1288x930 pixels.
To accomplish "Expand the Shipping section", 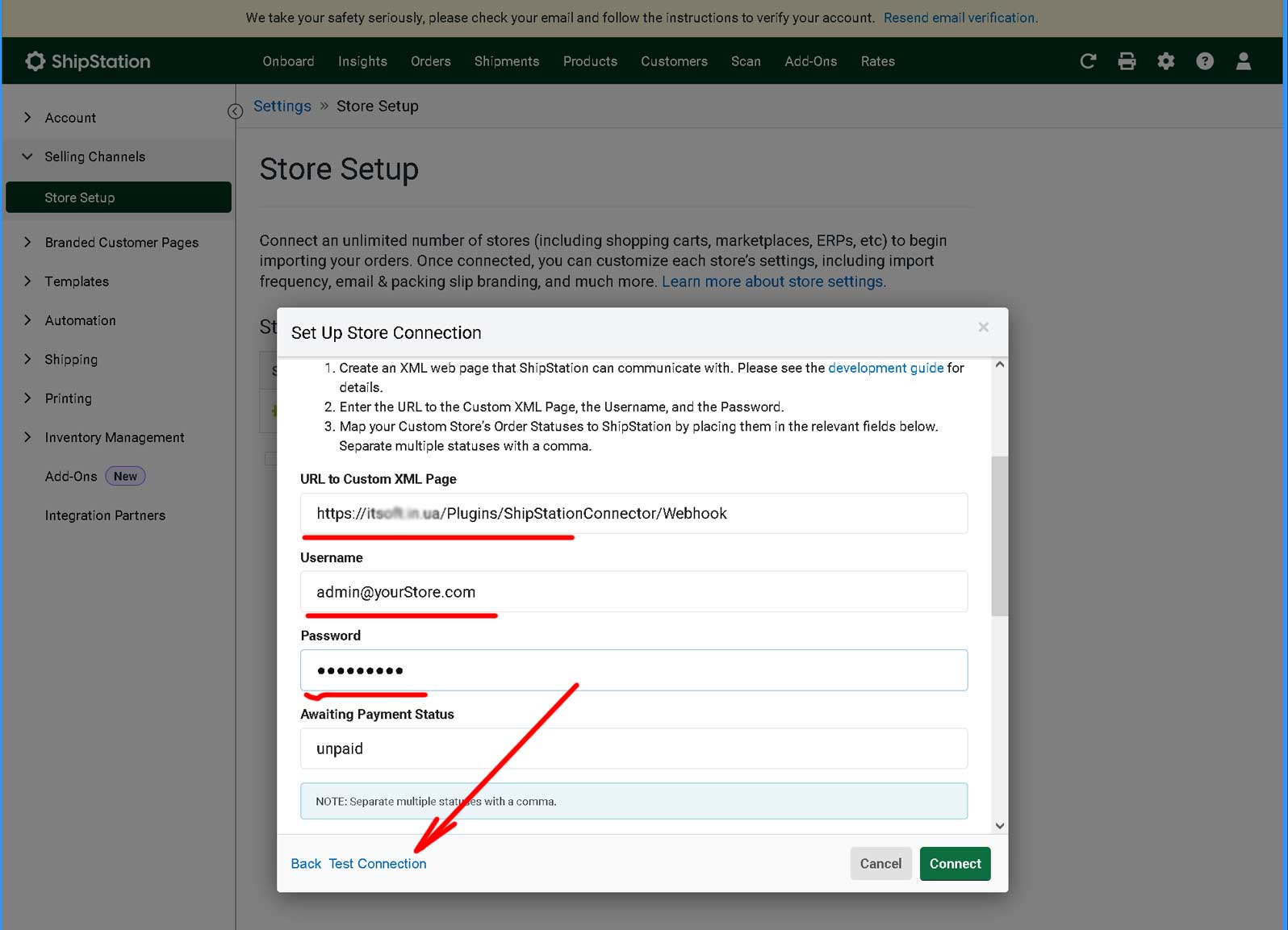I will pyautogui.click(x=27, y=359).
